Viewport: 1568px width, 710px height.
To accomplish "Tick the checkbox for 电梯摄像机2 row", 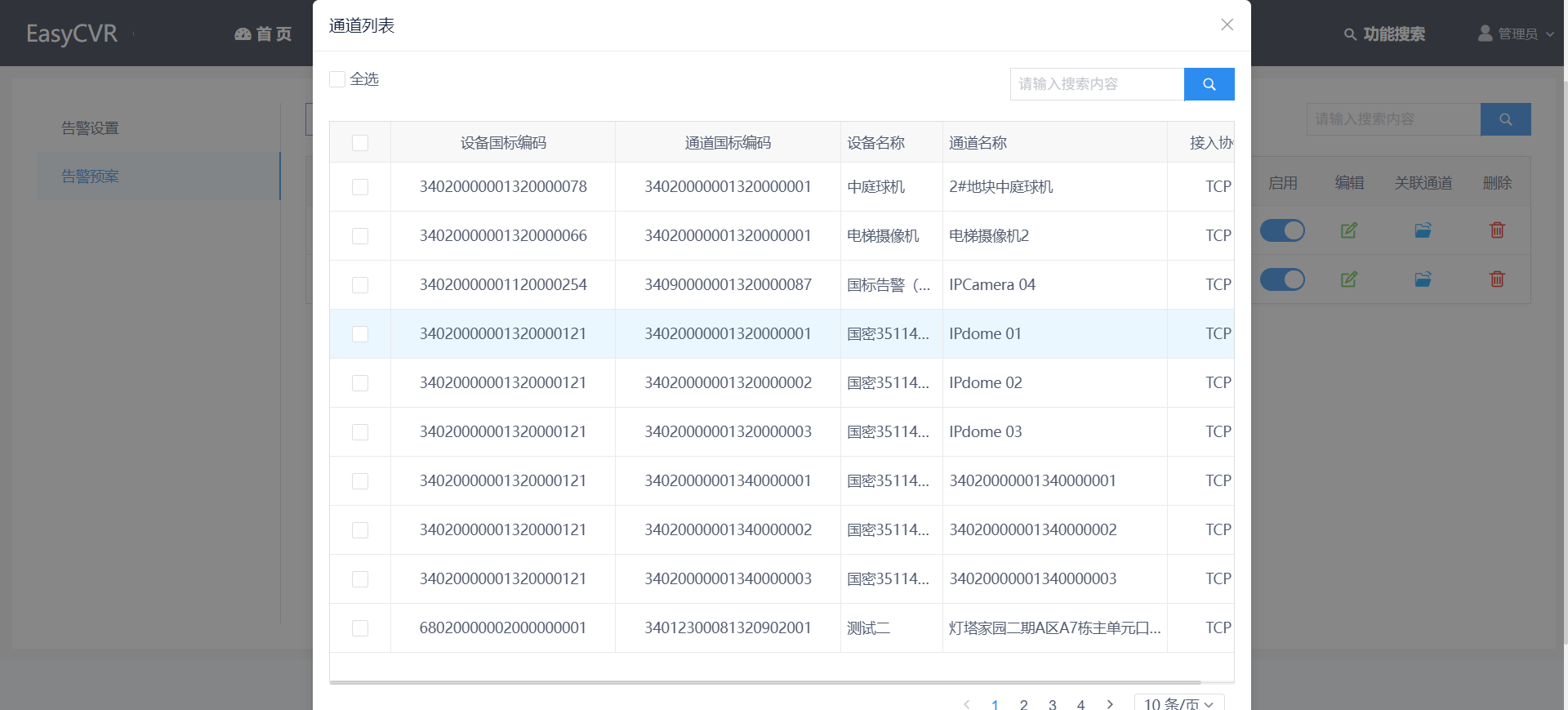I will pyautogui.click(x=360, y=236).
